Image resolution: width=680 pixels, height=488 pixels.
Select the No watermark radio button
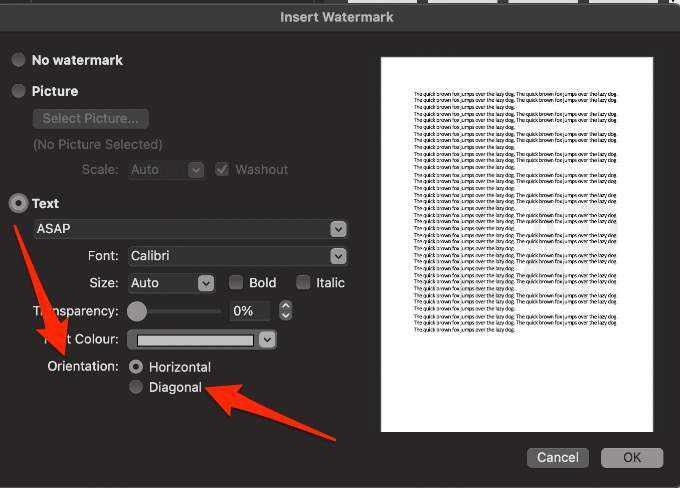(18, 60)
